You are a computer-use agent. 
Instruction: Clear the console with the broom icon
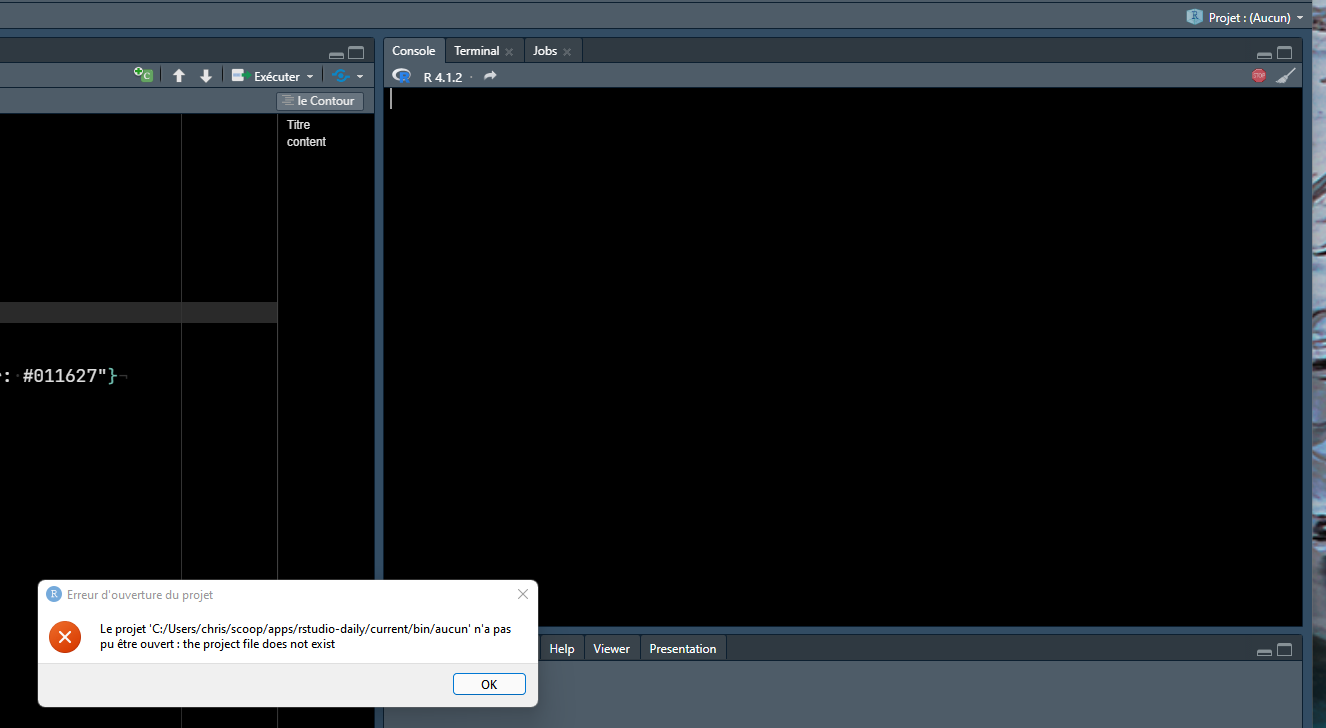[1286, 75]
